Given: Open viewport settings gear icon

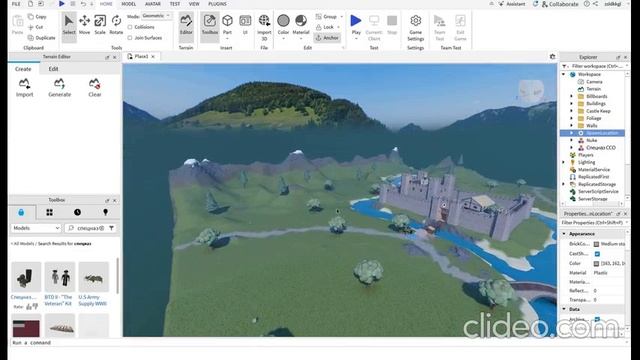Looking at the screenshot, I should click(553, 57).
